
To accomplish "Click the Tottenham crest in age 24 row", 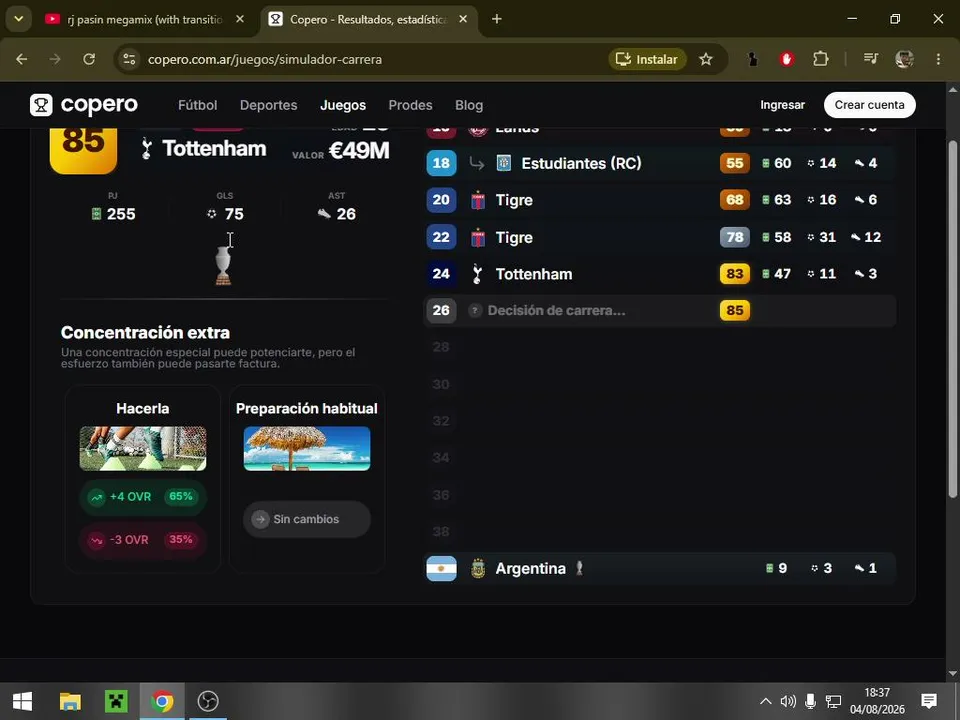I will [478, 274].
